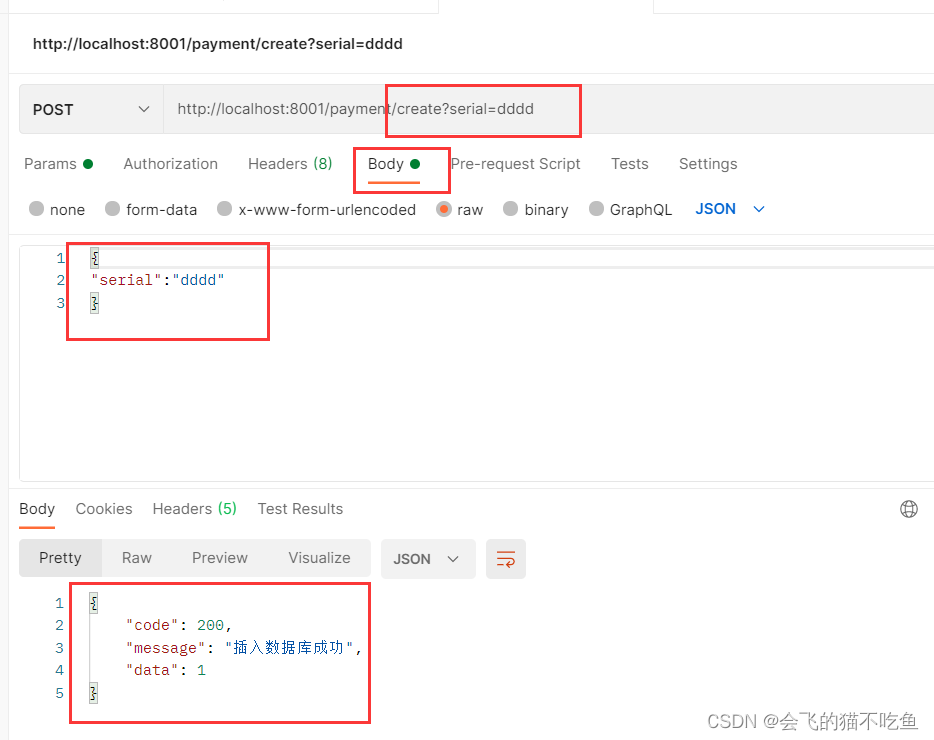Screen dimensions: 934x740
Task: Open the blue JSON body format dropdown
Action: point(730,209)
